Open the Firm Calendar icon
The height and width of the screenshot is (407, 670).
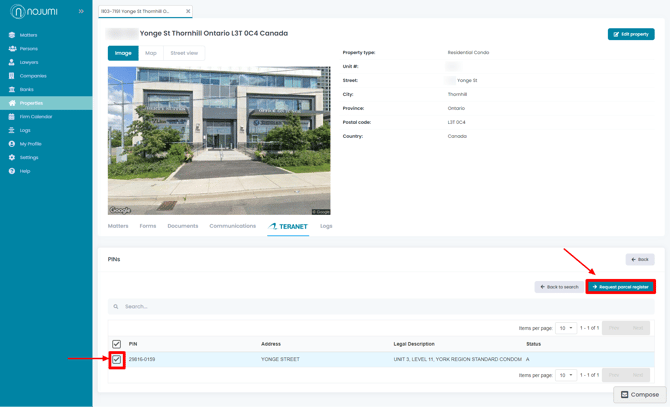12,117
